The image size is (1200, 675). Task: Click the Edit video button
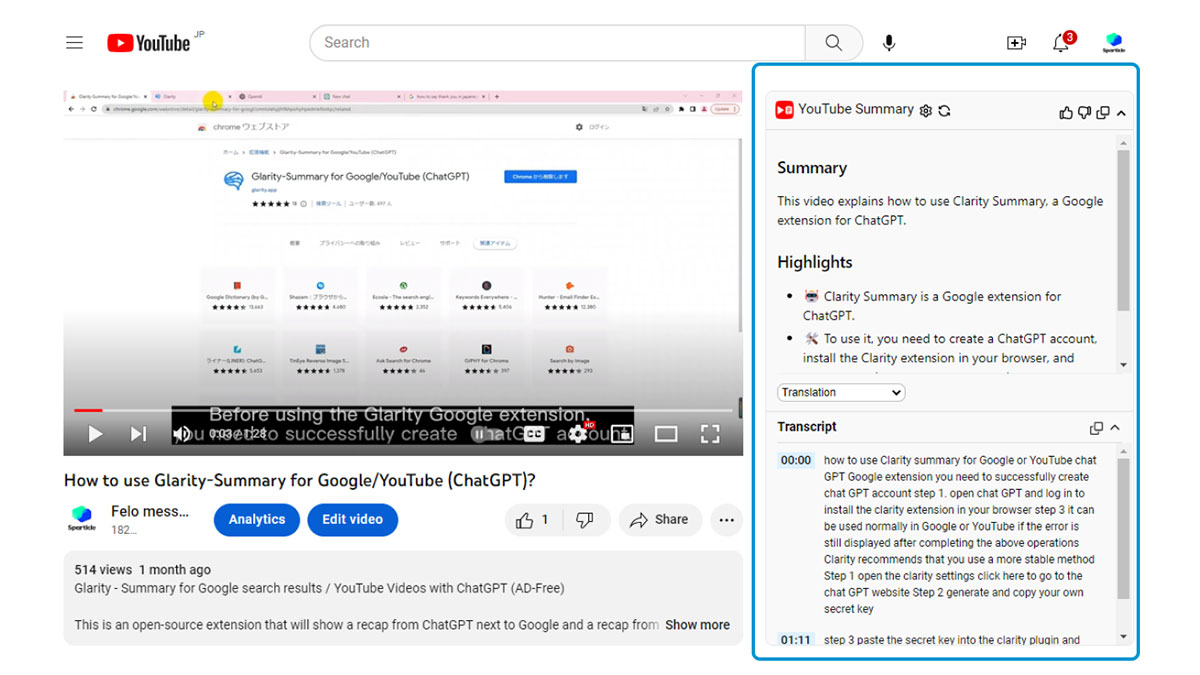tap(352, 520)
